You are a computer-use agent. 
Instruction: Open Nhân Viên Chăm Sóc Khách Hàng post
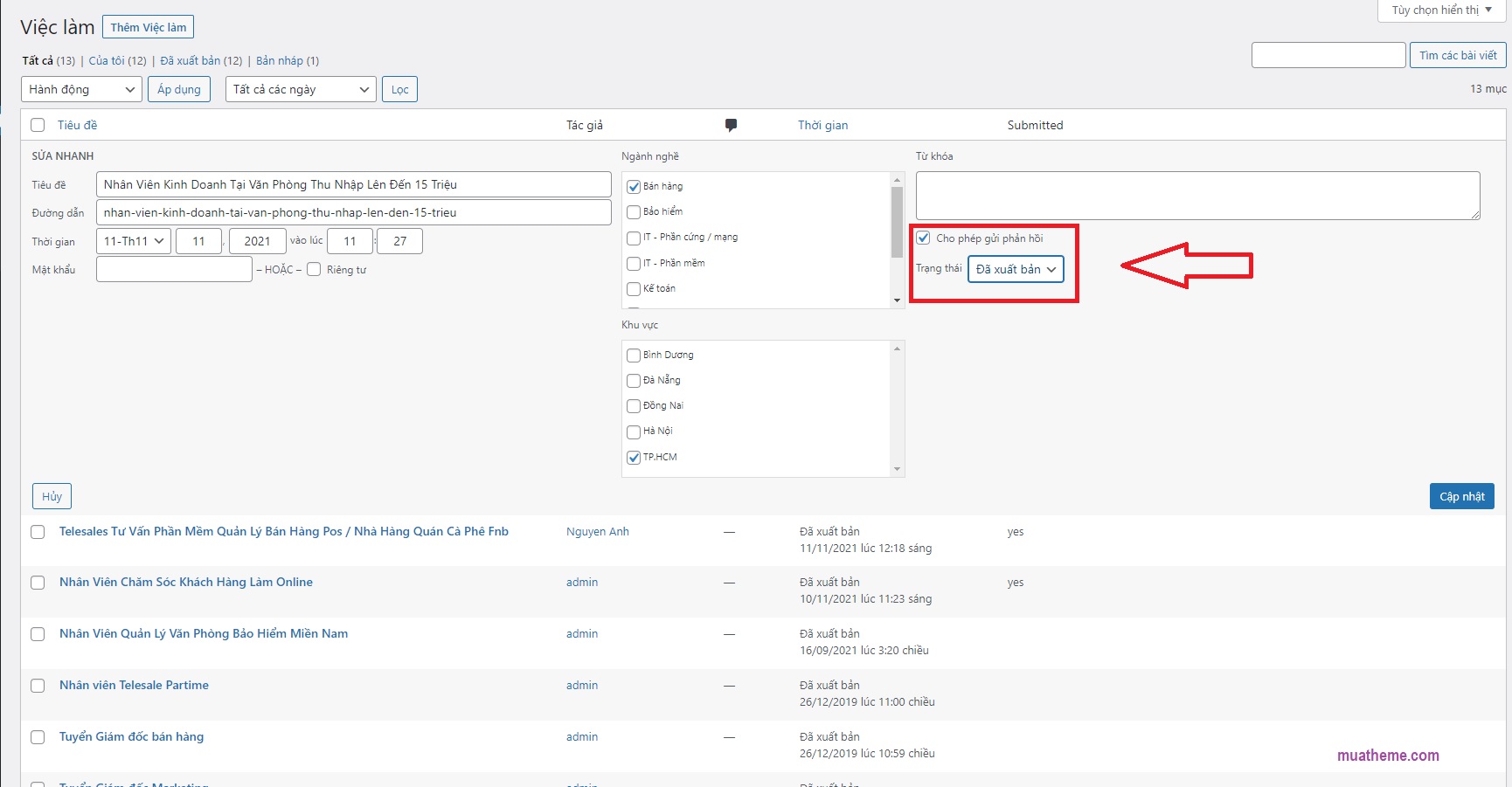point(186,582)
